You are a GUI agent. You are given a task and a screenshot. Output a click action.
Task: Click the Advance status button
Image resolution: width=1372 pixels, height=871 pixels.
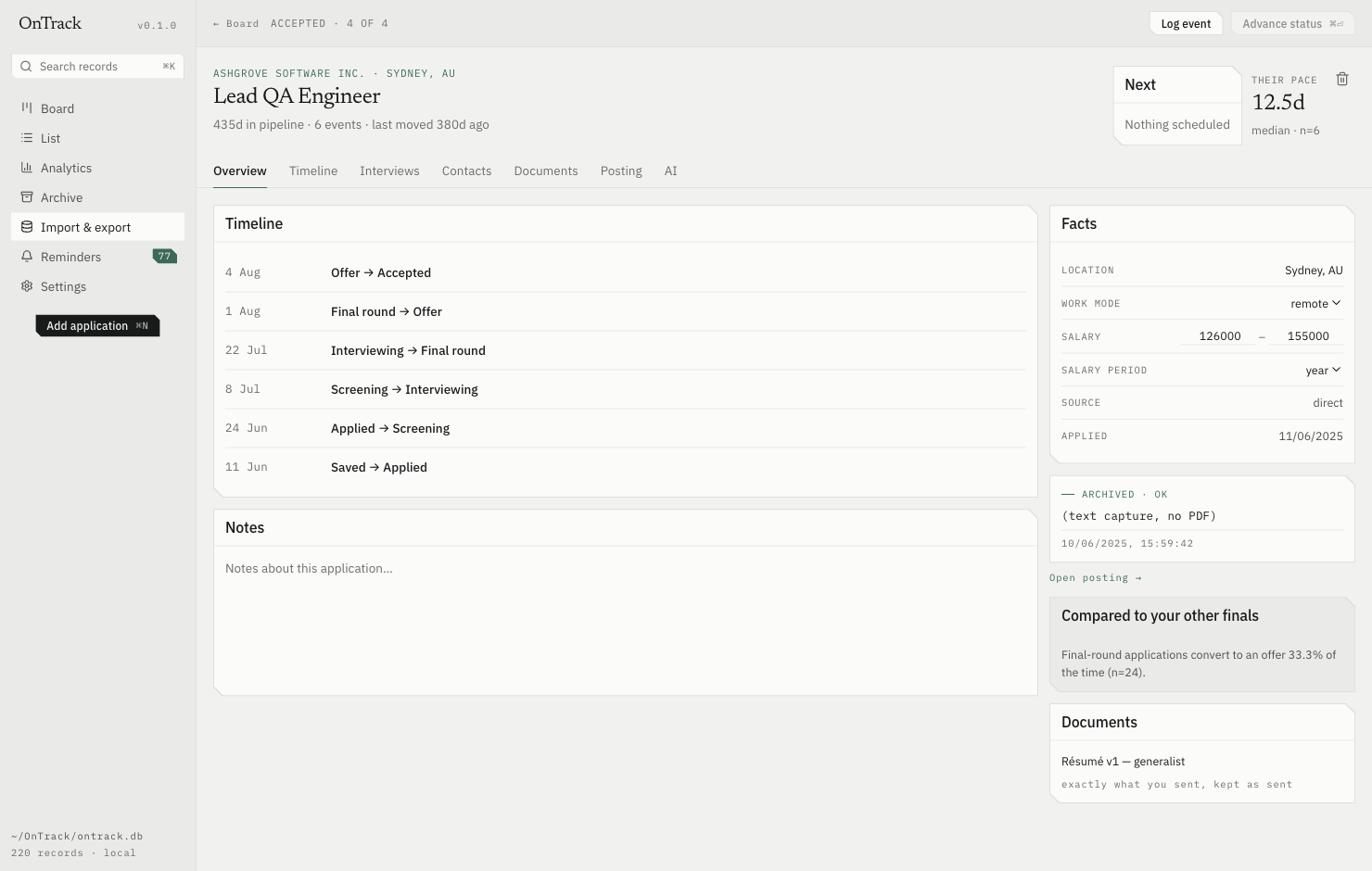click(1293, 24)
